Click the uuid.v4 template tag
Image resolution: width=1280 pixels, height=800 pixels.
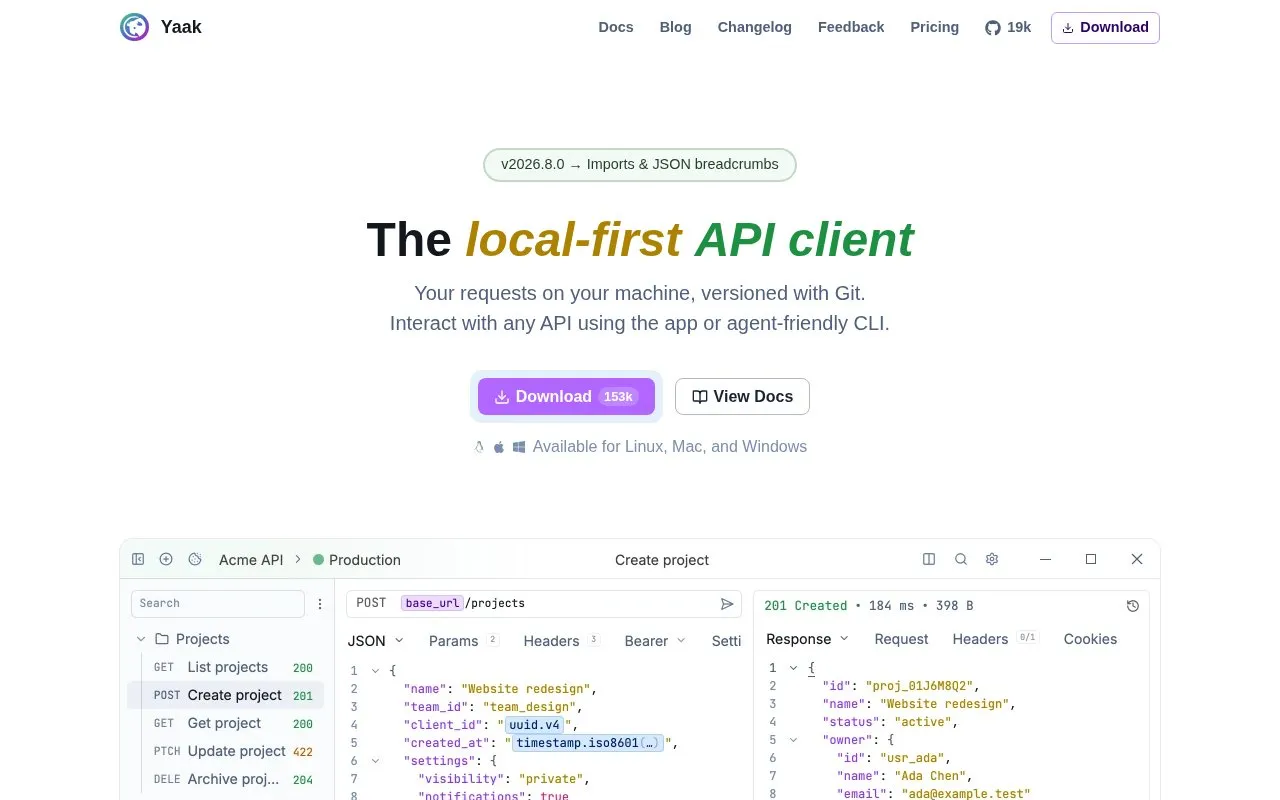tap(533, 725)
